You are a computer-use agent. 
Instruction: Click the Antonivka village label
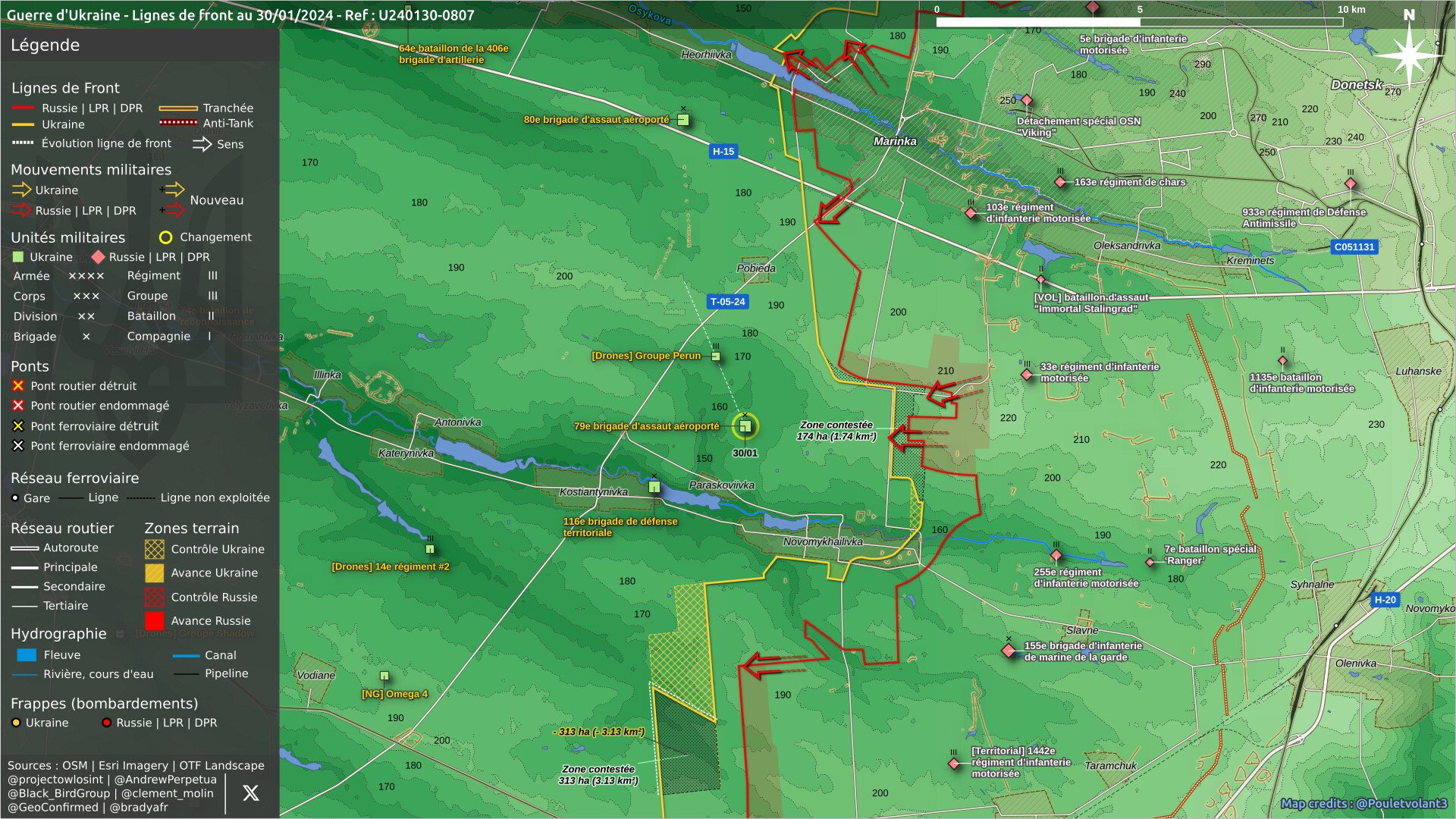(x=458, y=422)
